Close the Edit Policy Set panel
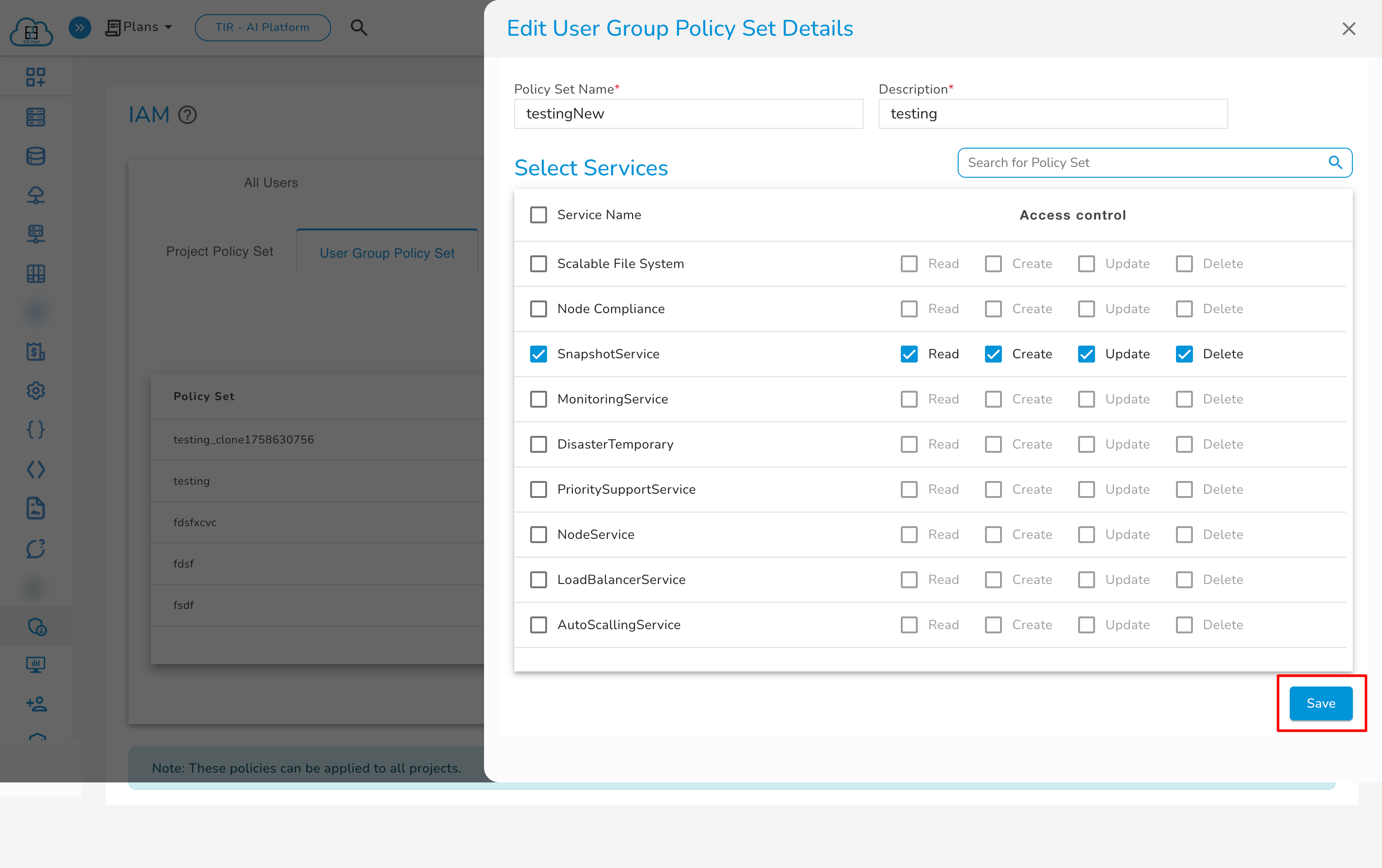1382x868 pixels. [1349, 29]
